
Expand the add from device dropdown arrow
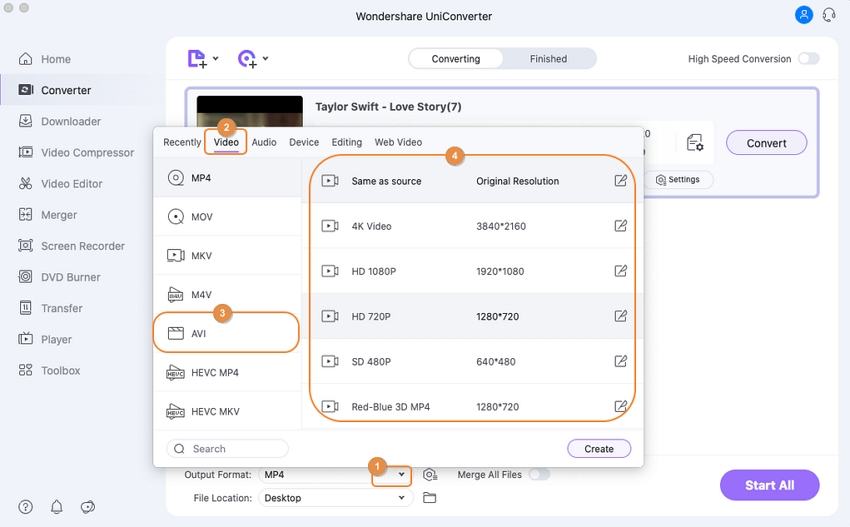265,60
